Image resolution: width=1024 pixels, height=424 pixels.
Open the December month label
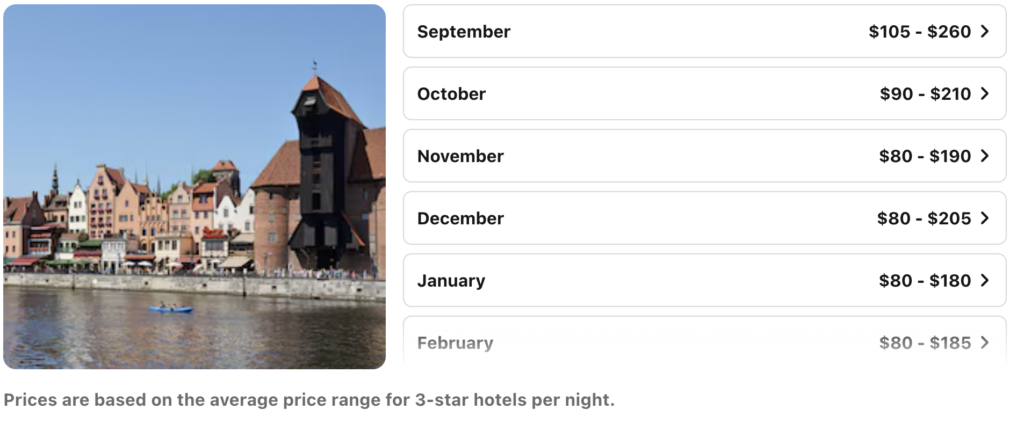click(460, 218)
